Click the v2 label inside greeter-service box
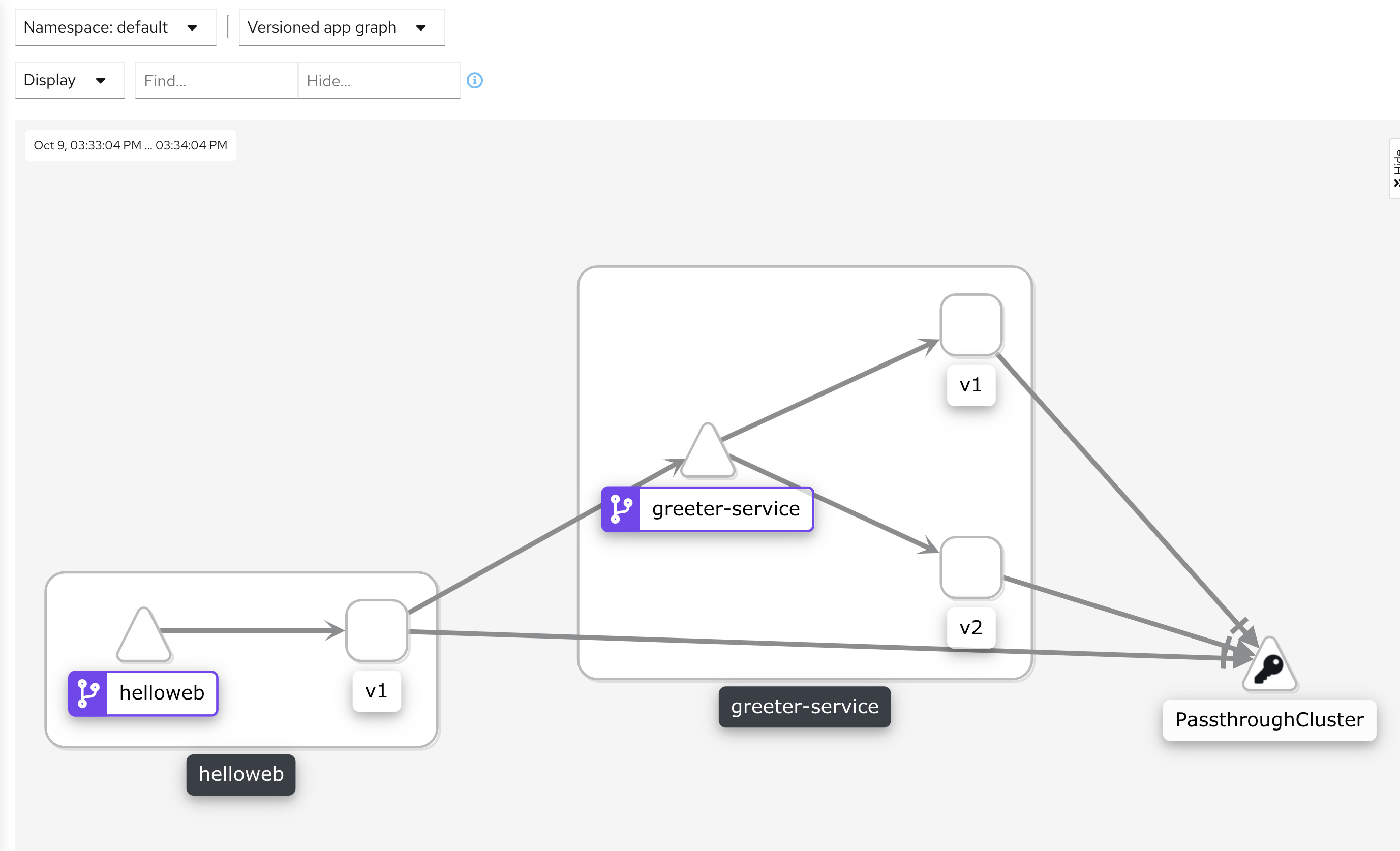This screenshot has height=851, width=1400. coord(971,628)
